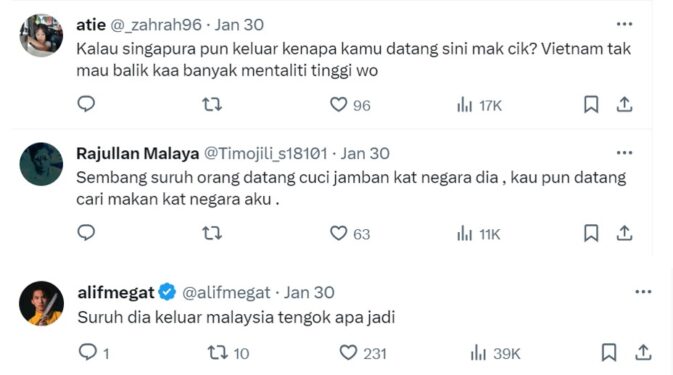Viewport: 673px width, 375px height.
Task: View analytics on alifmegat's 39K views tweet
Action: pyautogui.click(x=495, y=354)
